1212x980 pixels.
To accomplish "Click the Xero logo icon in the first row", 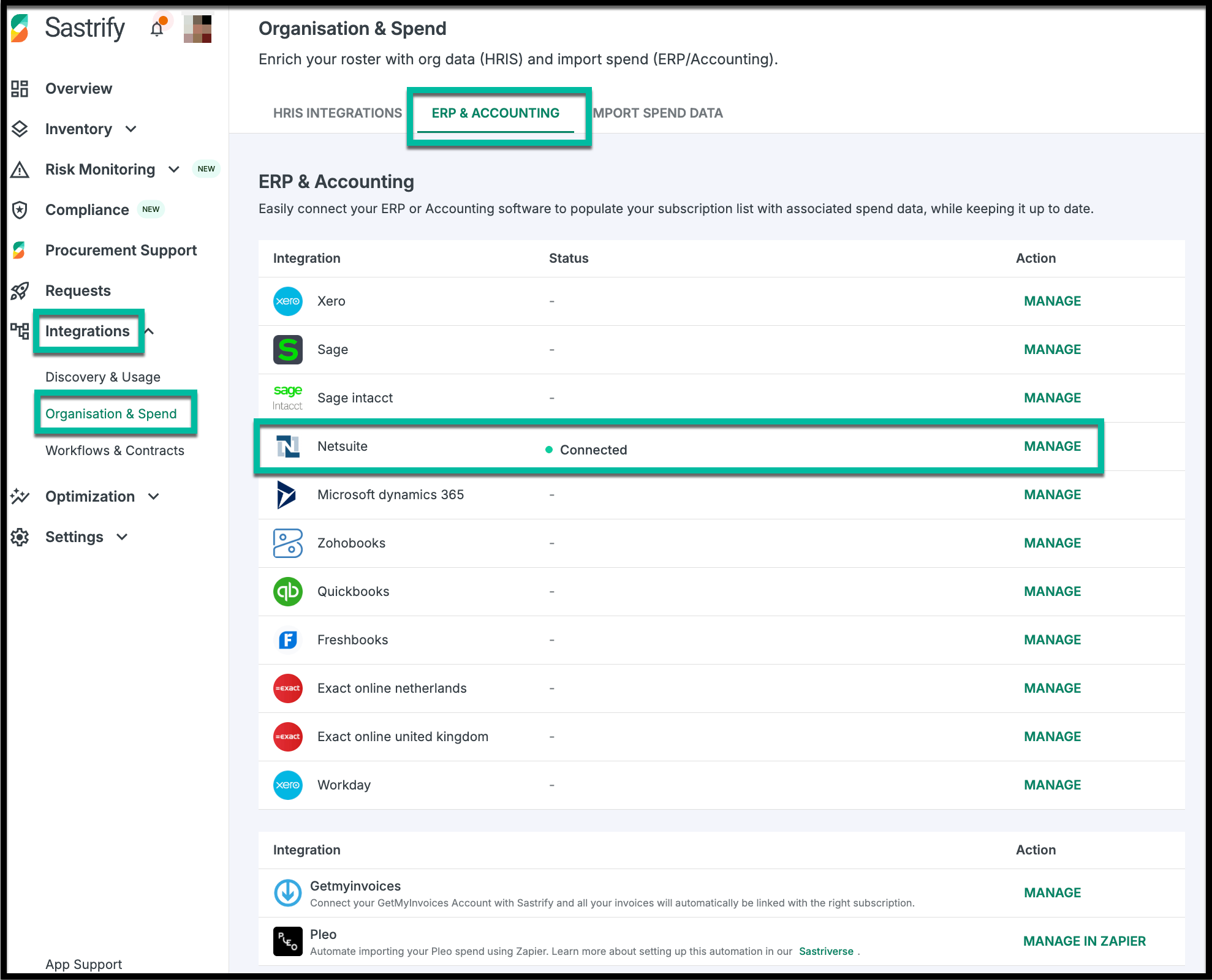I will pos(288,301).
